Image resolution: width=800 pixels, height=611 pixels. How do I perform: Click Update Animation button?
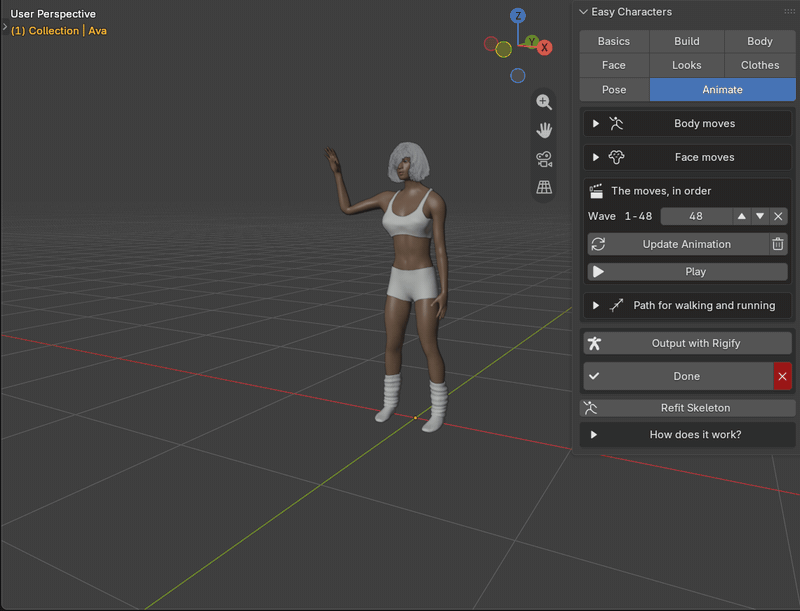pos(678,244)
